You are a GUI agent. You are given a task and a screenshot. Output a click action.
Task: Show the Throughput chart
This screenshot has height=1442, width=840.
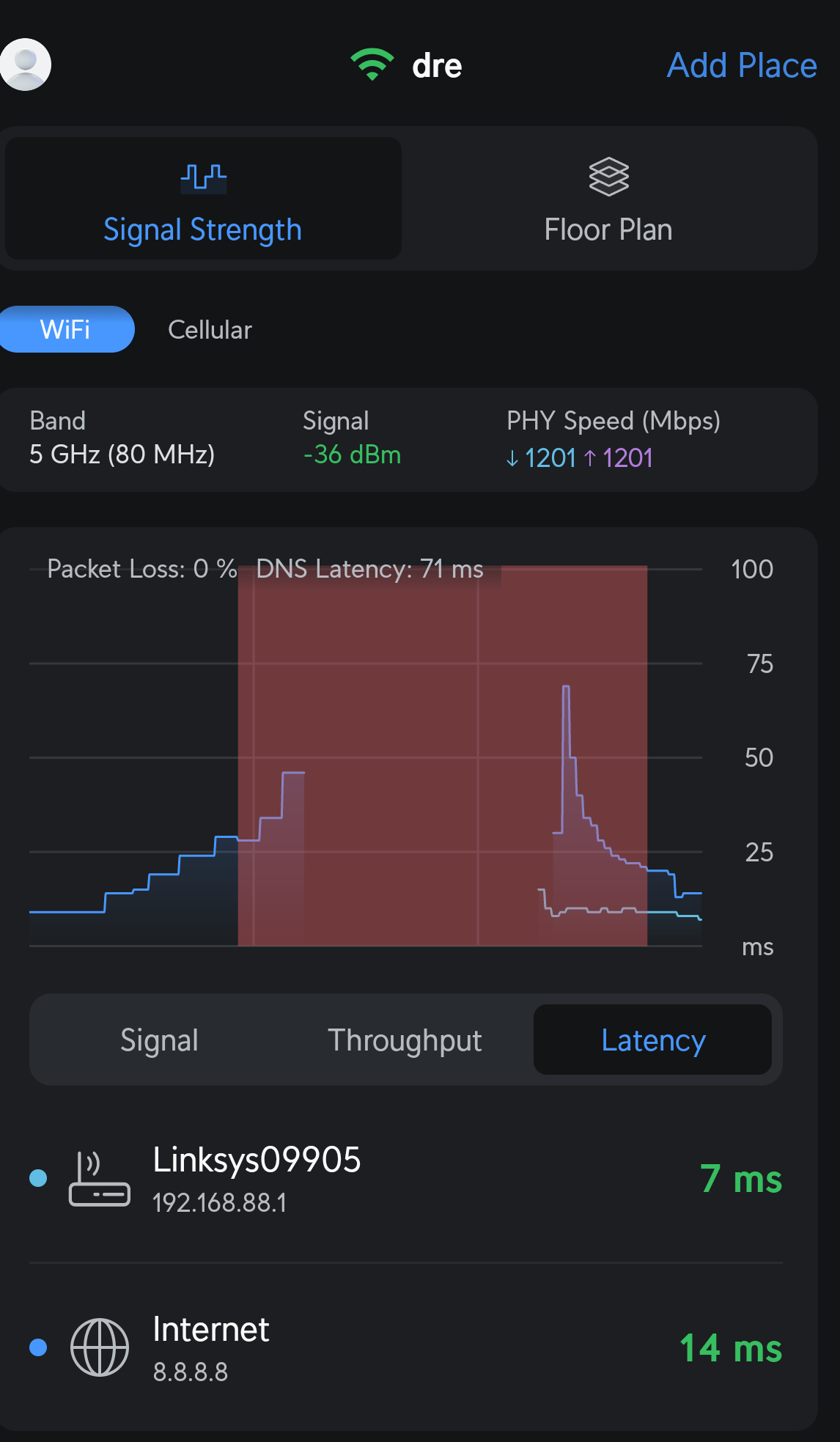[405, 1040]
